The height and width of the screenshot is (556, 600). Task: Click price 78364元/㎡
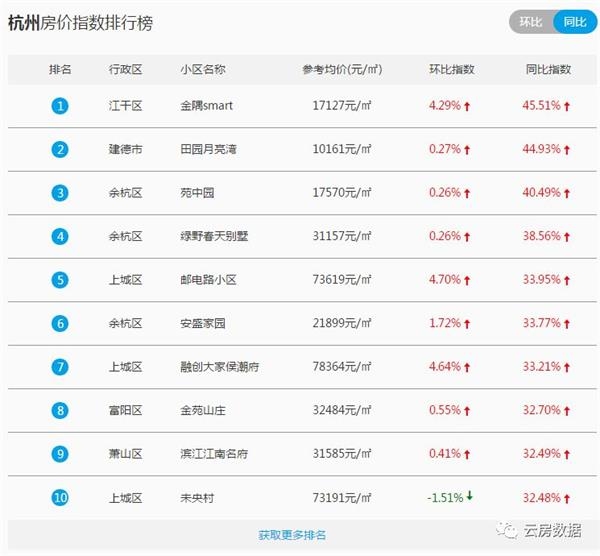tap(342, 367)
